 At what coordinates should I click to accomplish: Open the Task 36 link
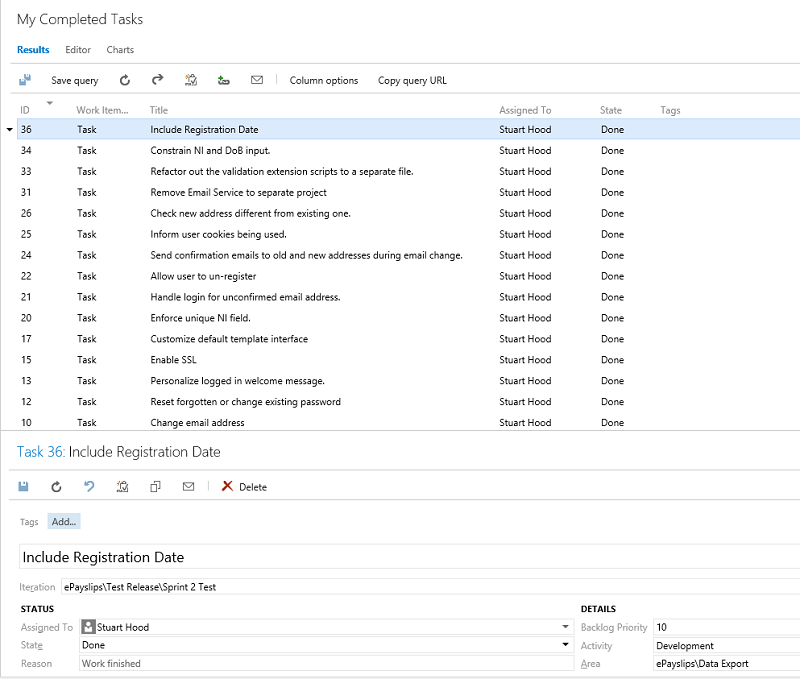coord(41,452)
